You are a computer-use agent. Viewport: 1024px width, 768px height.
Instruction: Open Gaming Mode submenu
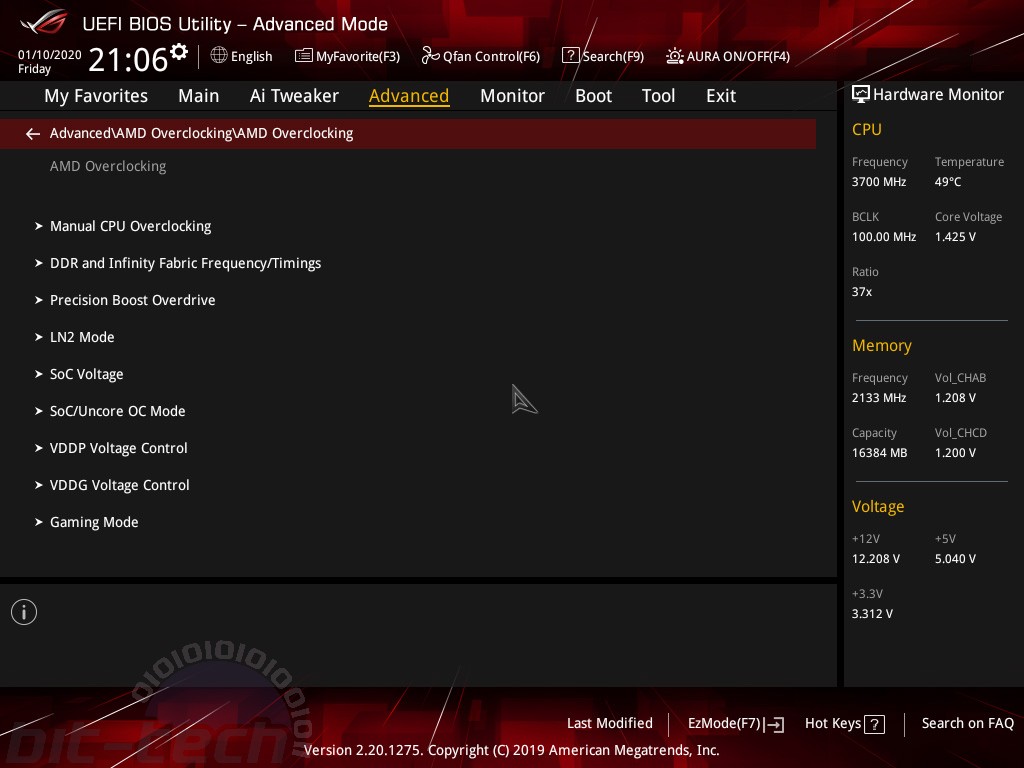coord(94,522)
